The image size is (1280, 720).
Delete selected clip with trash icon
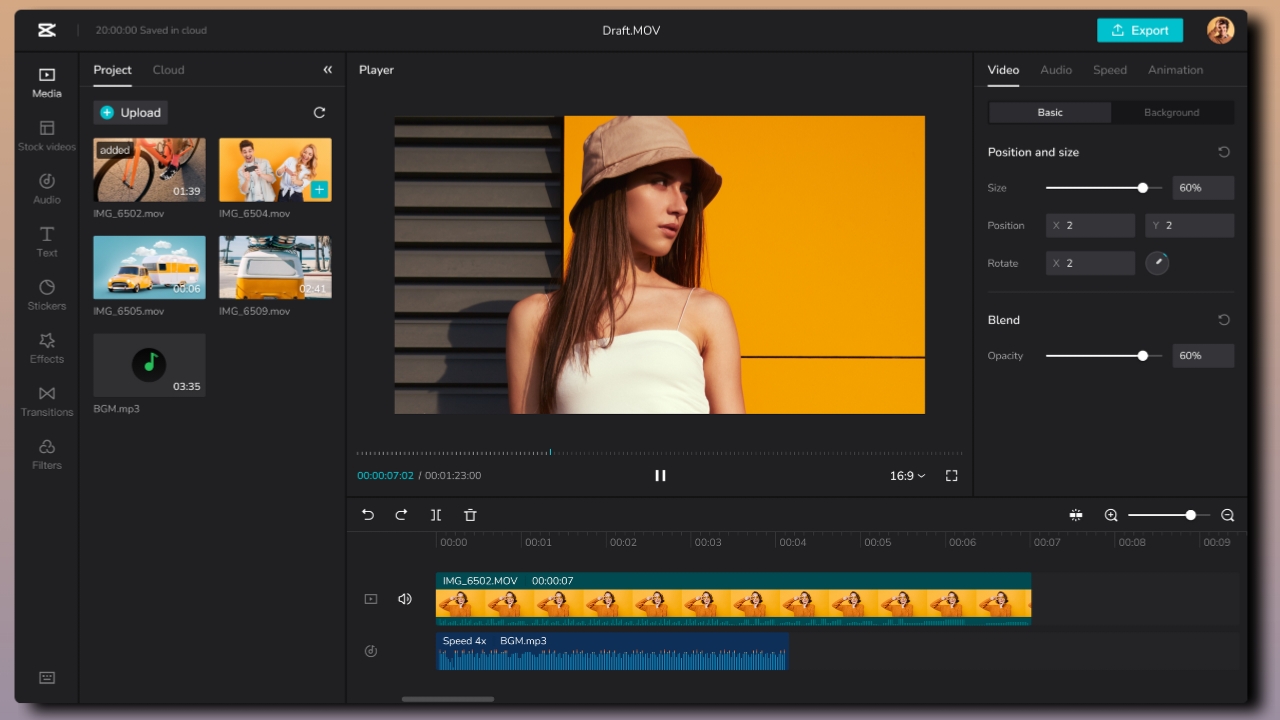point(470,515)
